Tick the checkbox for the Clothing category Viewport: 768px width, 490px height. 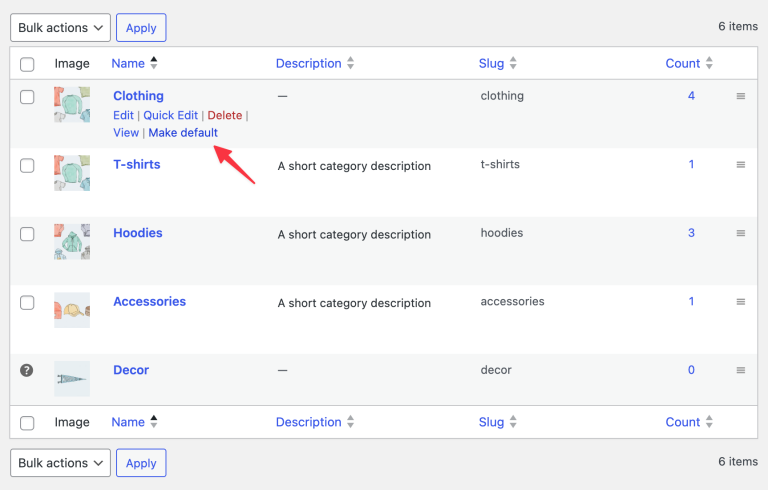27,97
